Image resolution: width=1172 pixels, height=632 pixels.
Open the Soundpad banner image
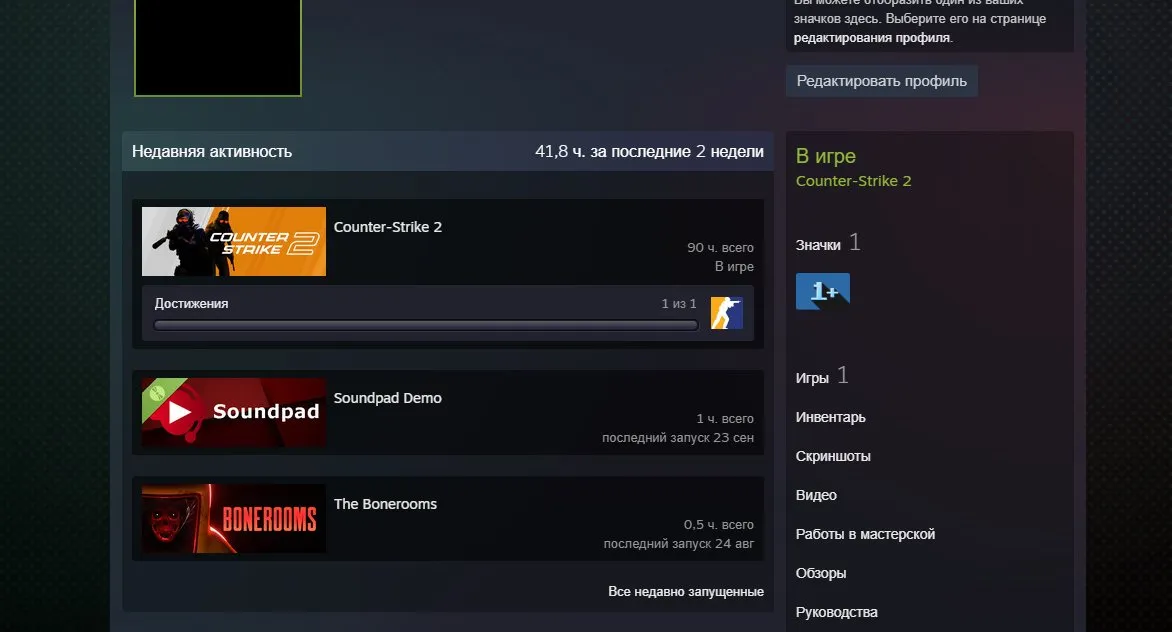coord(234,412)
